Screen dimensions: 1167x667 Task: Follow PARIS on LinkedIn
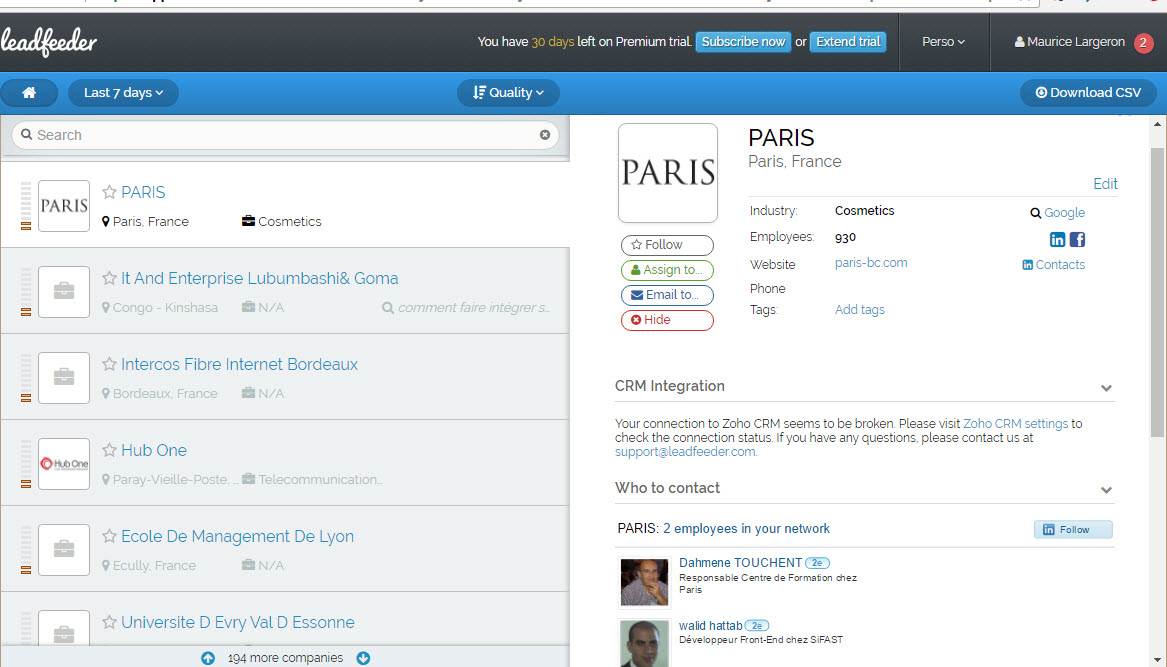tap(1073, 529)
